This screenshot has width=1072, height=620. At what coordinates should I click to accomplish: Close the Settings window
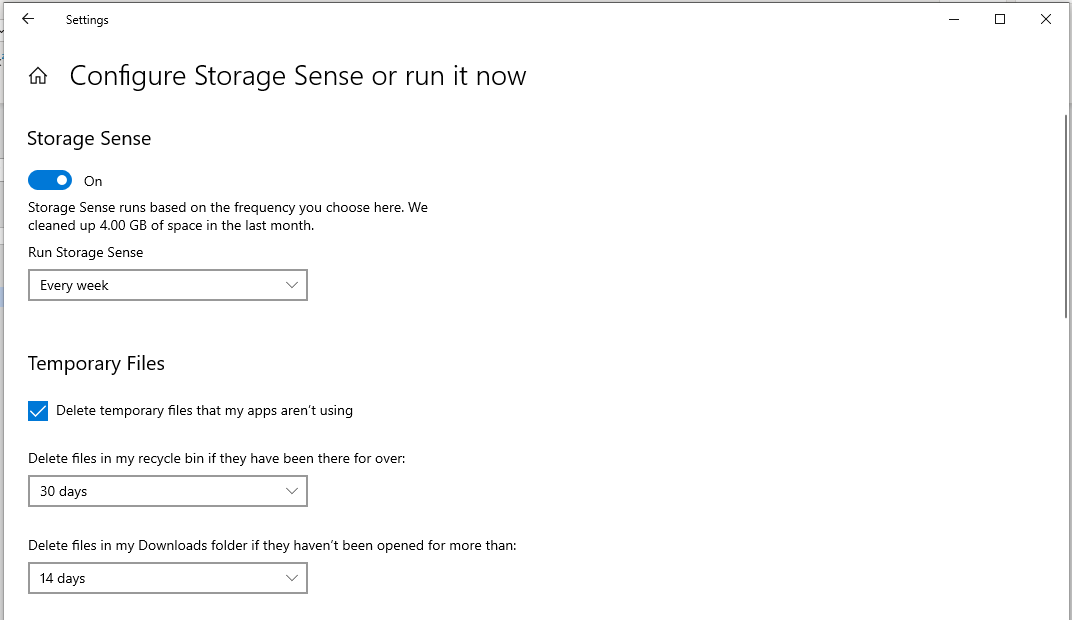click(1046, 19)
